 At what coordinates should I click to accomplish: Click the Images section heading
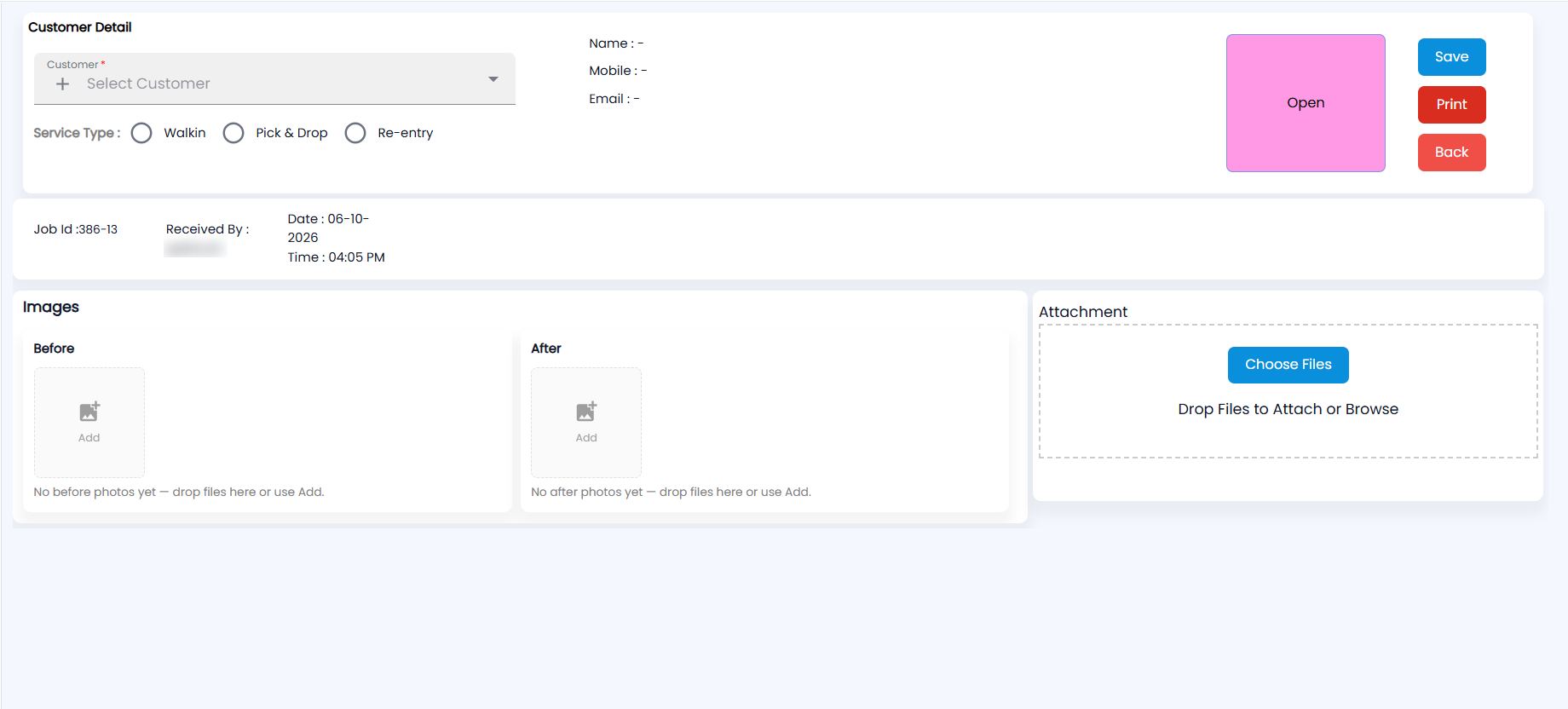tap(51, 308)
